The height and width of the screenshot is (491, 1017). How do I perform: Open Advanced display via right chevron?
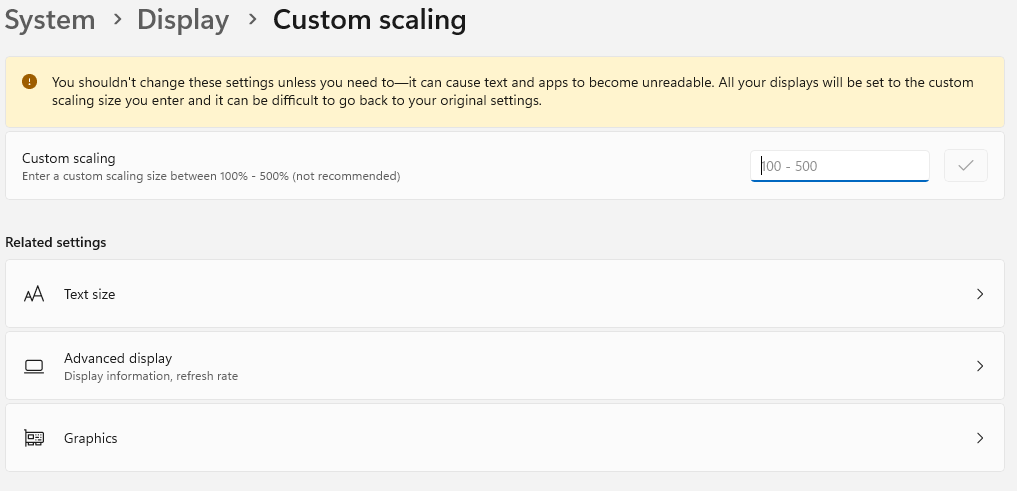(980, 366)
